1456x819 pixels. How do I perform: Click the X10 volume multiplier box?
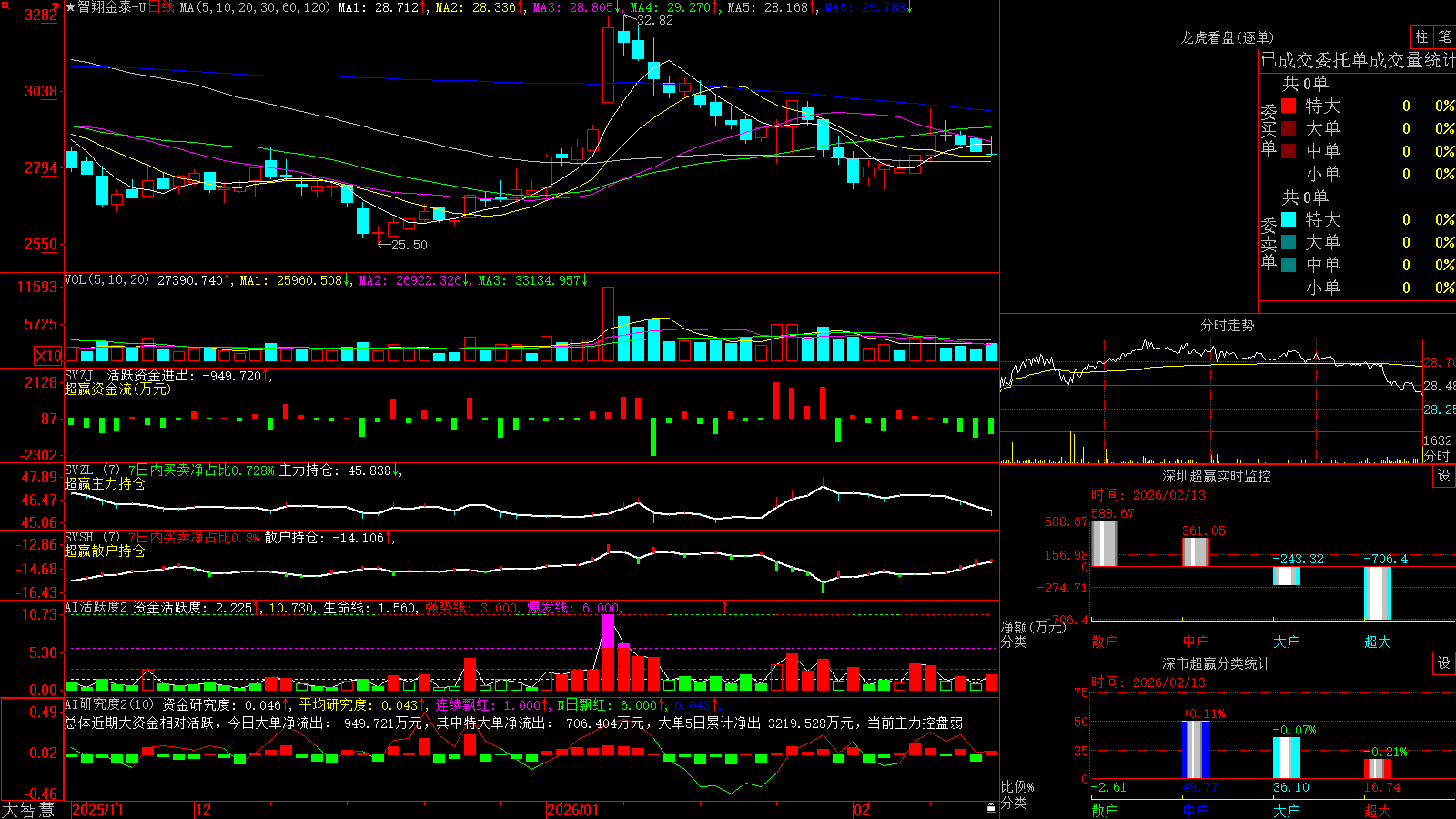click(x=48, y=356)
